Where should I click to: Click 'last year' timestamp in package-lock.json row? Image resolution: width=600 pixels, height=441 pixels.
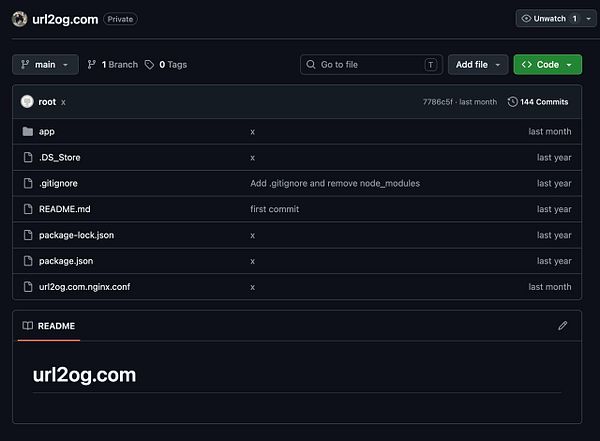554,235
